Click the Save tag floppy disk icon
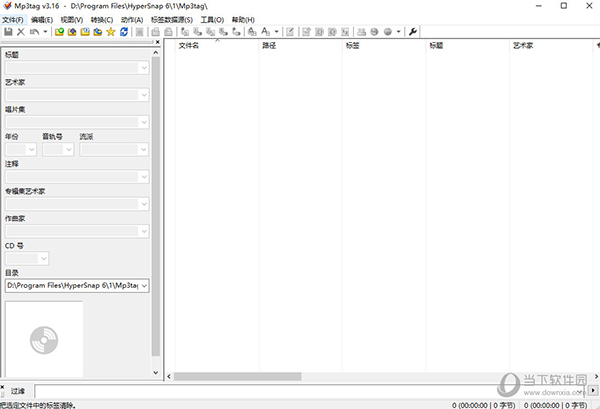Viewport: 600px width, 409px height. (8, 32)
